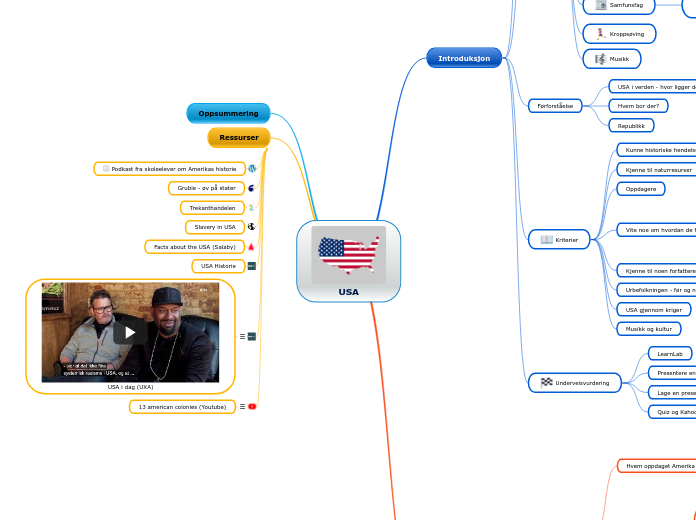Open the link icon beside the USA i dag video
This screenshot has height=520, width=696.
[252, 337]
